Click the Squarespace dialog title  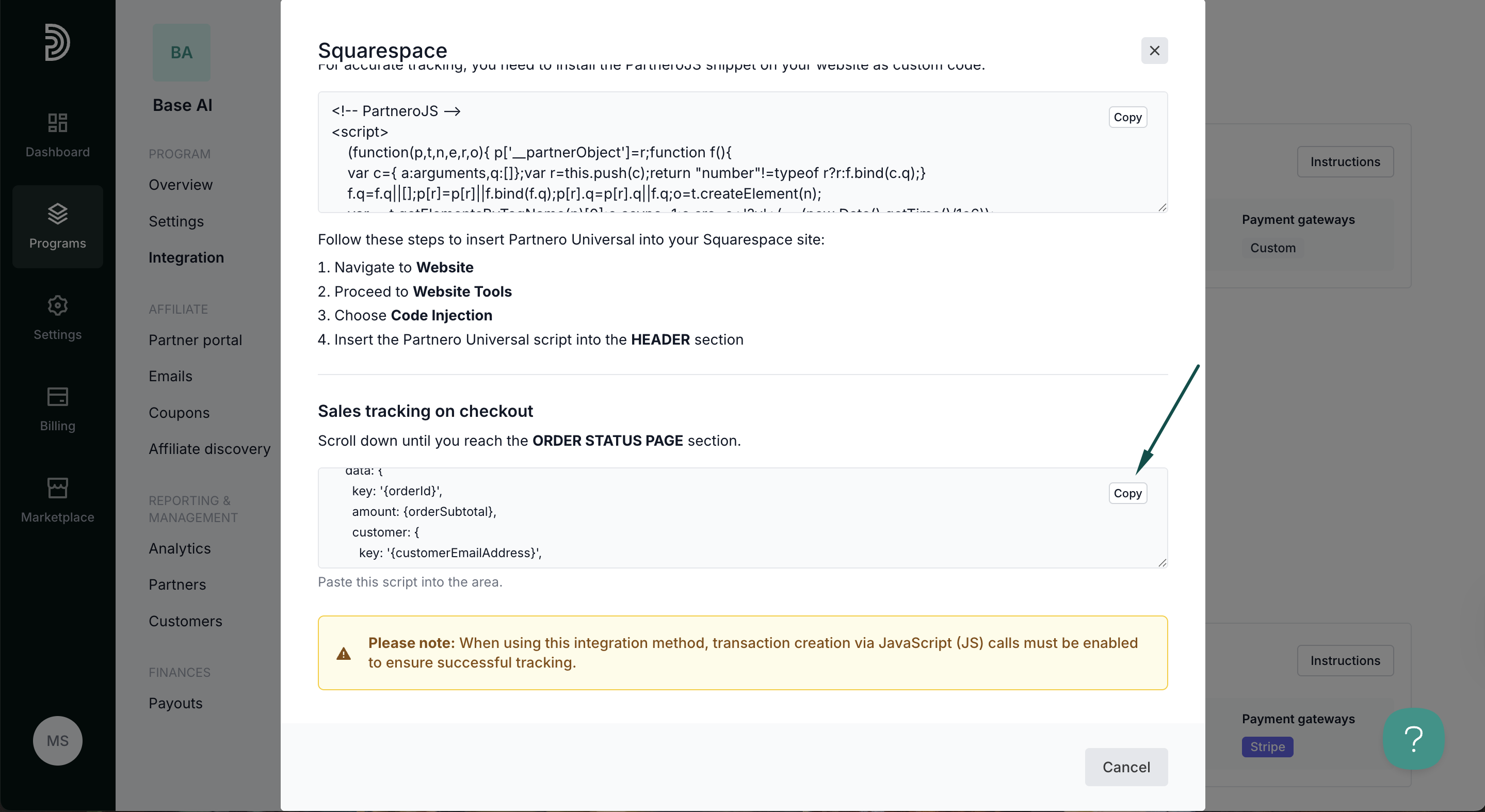click(383, 51)
